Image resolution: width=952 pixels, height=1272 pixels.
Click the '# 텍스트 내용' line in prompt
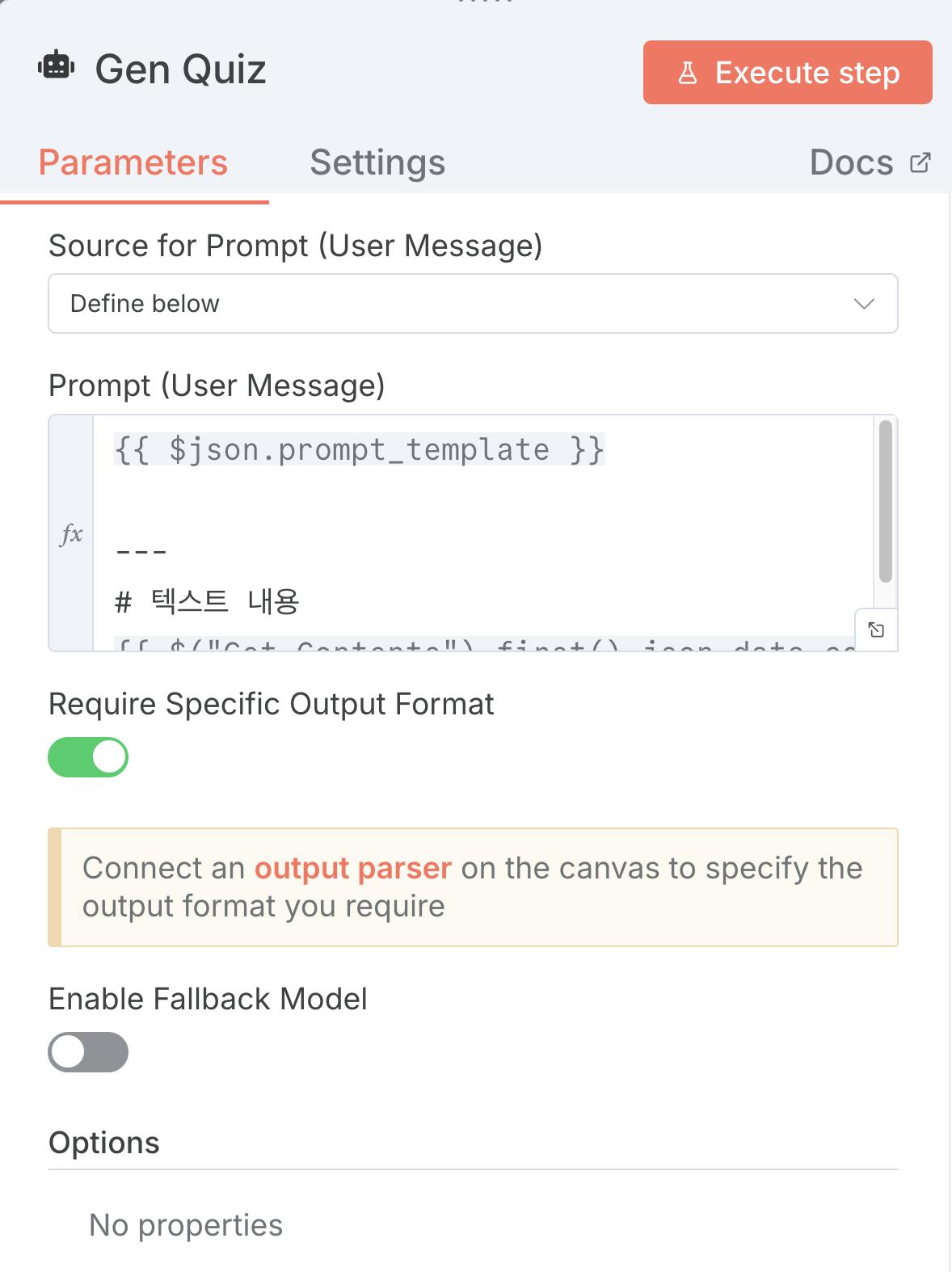(208, 601)
